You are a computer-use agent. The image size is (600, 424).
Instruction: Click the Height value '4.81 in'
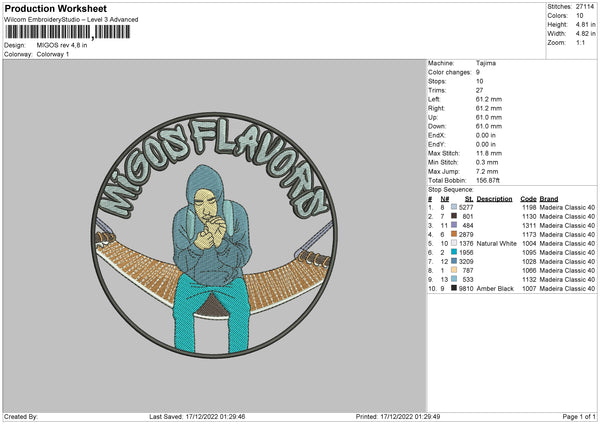585,24
